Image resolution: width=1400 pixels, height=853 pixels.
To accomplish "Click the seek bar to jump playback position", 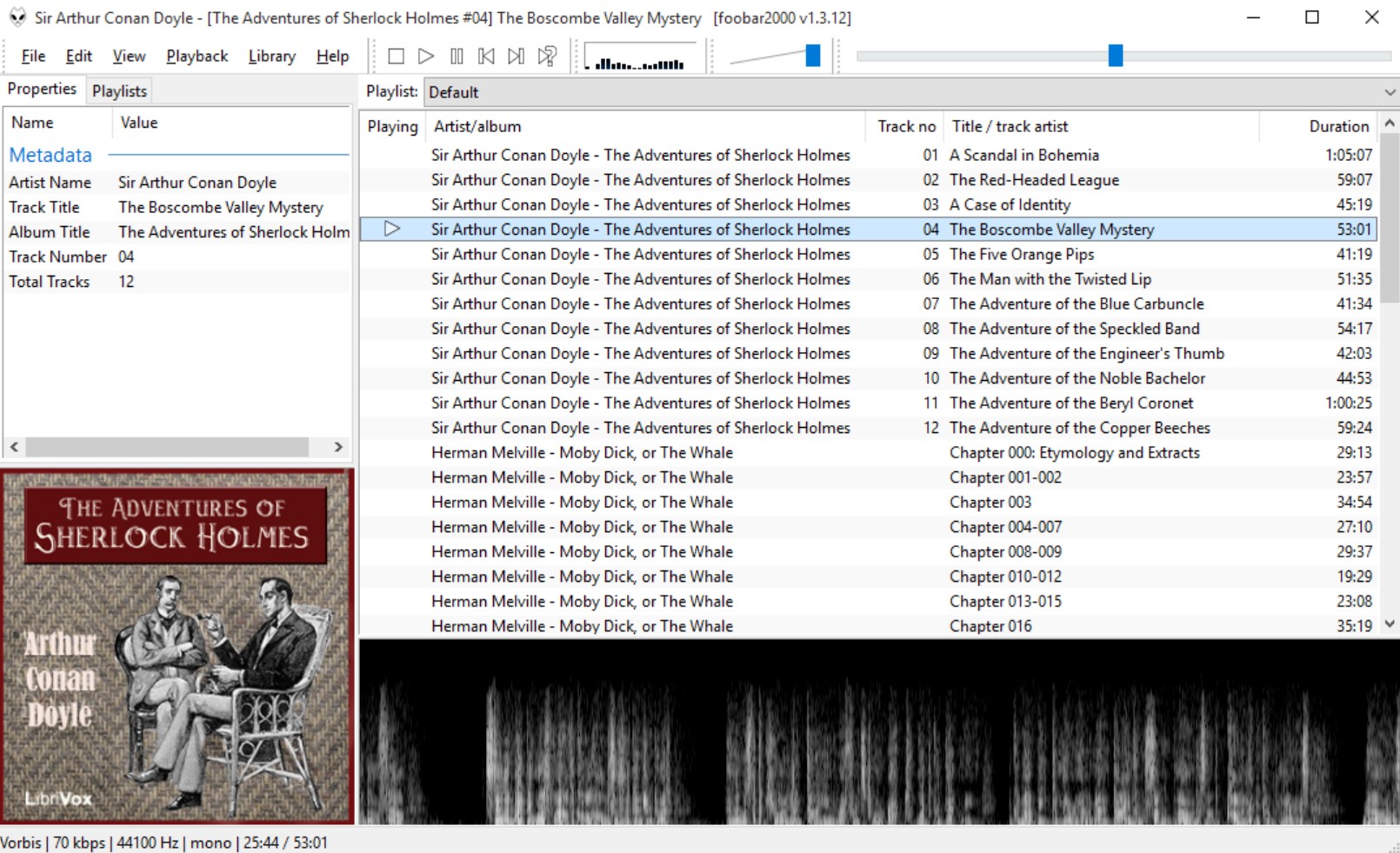I will click(1116, 55).
